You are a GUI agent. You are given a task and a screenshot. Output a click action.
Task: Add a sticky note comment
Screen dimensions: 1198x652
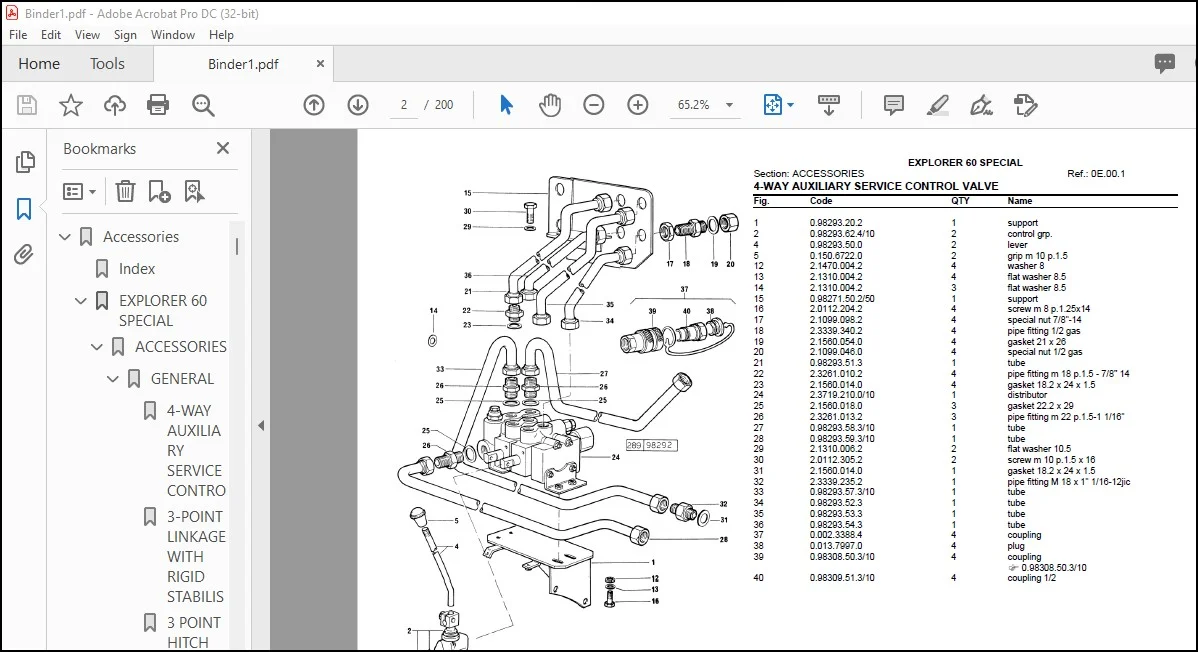tap(893, 105)
